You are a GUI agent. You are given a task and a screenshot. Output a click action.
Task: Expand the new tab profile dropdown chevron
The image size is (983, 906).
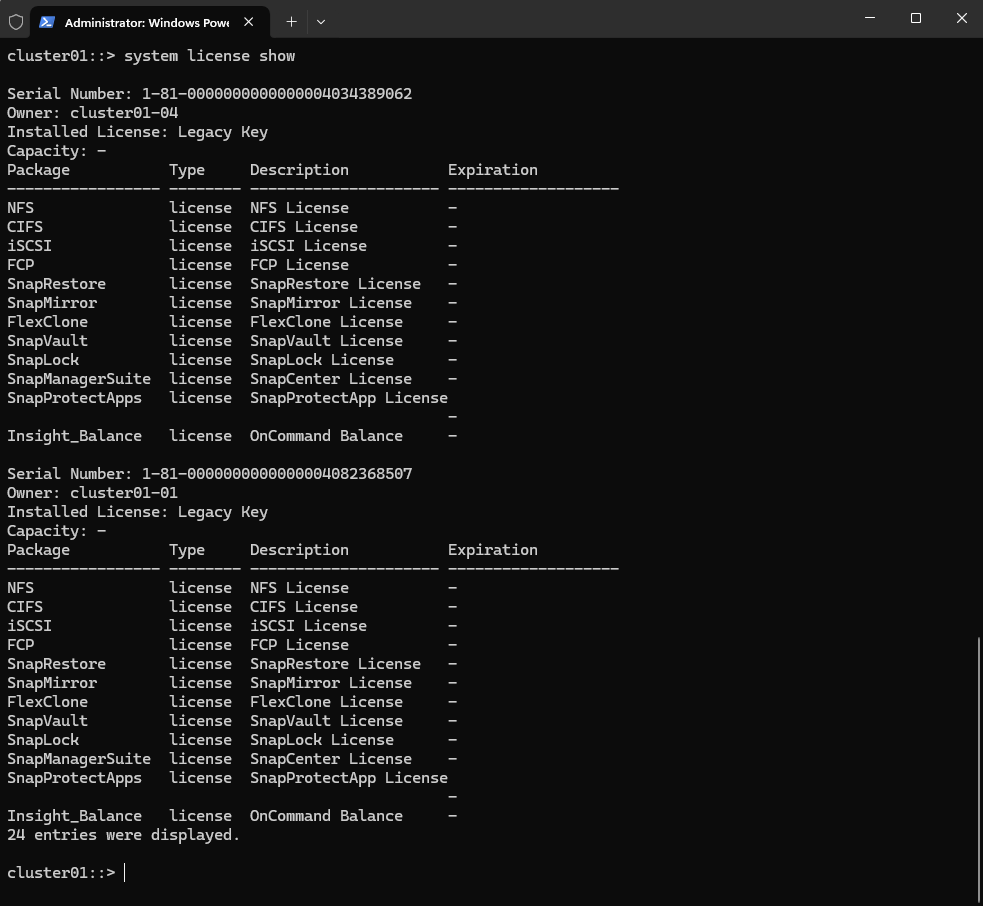click(x=321, y=22)
